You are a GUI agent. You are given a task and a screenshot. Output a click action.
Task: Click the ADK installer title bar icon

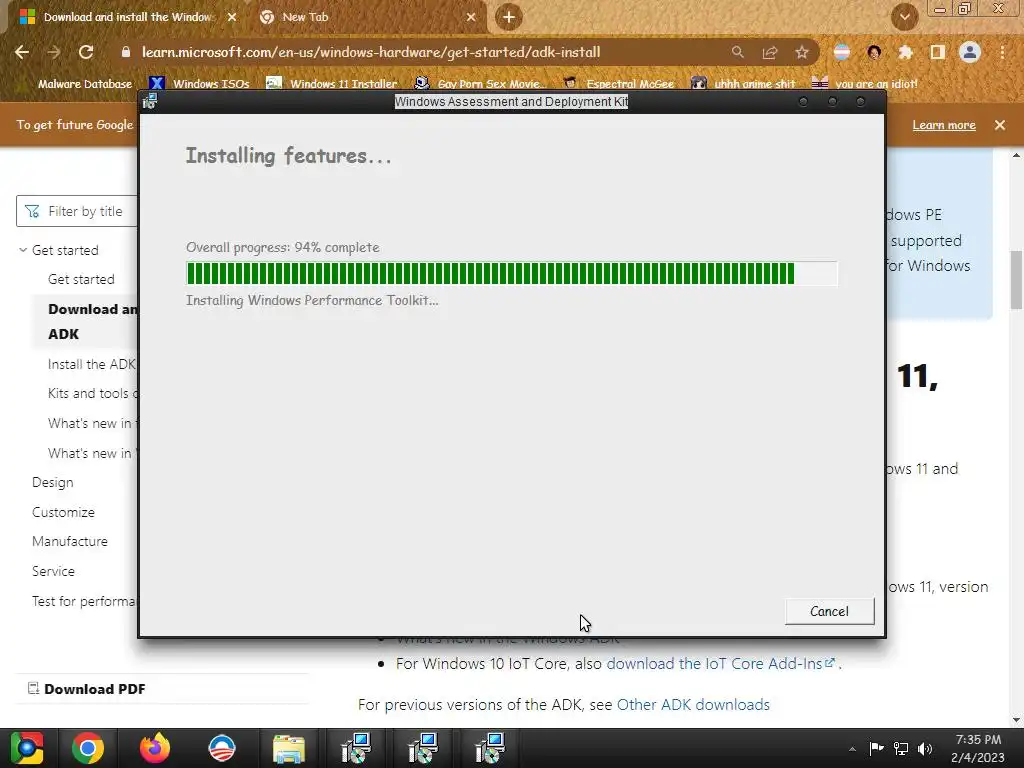[x=150, y=101]
